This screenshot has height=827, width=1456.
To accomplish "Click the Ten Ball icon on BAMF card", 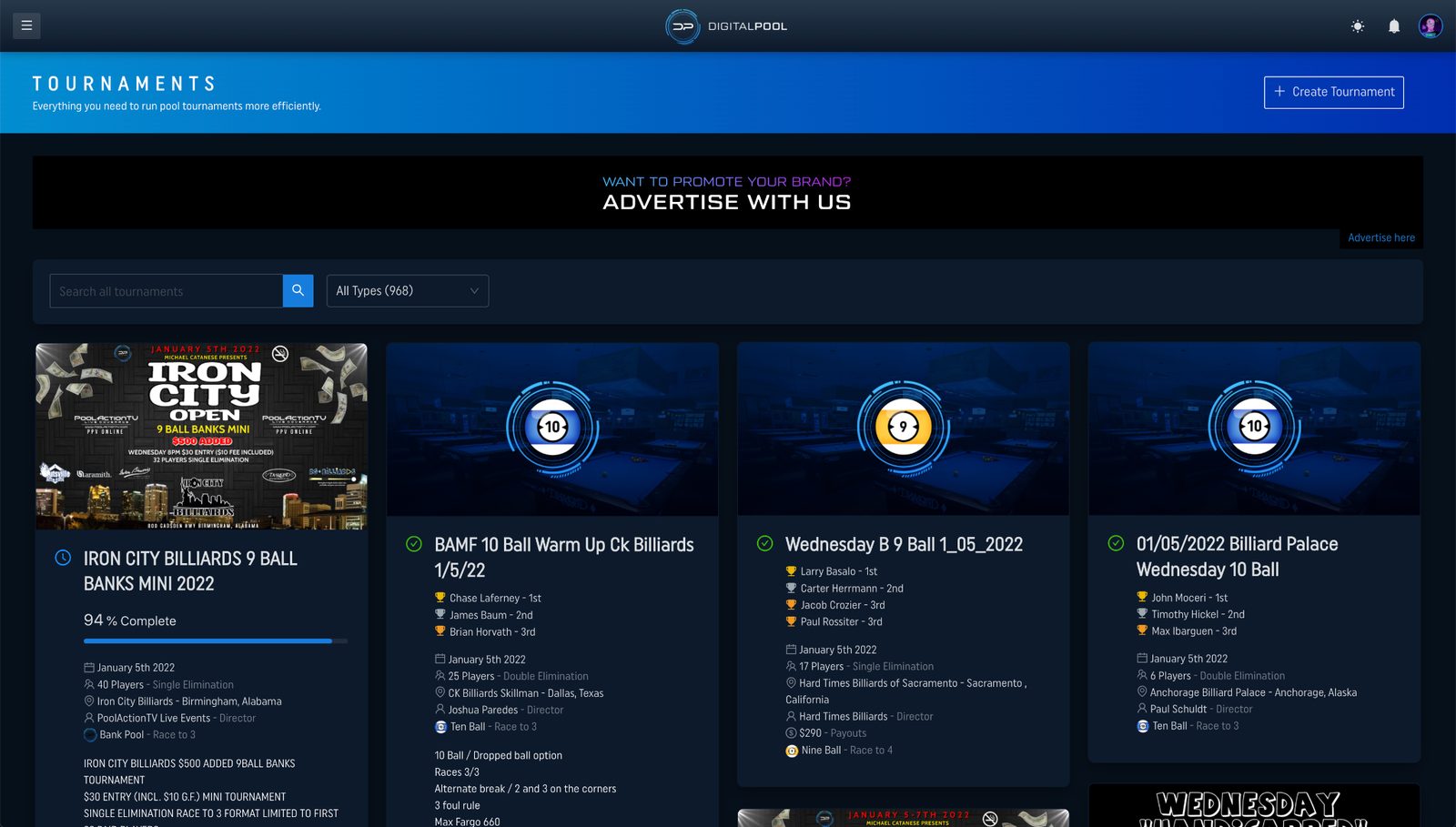I will pos(441,727).
